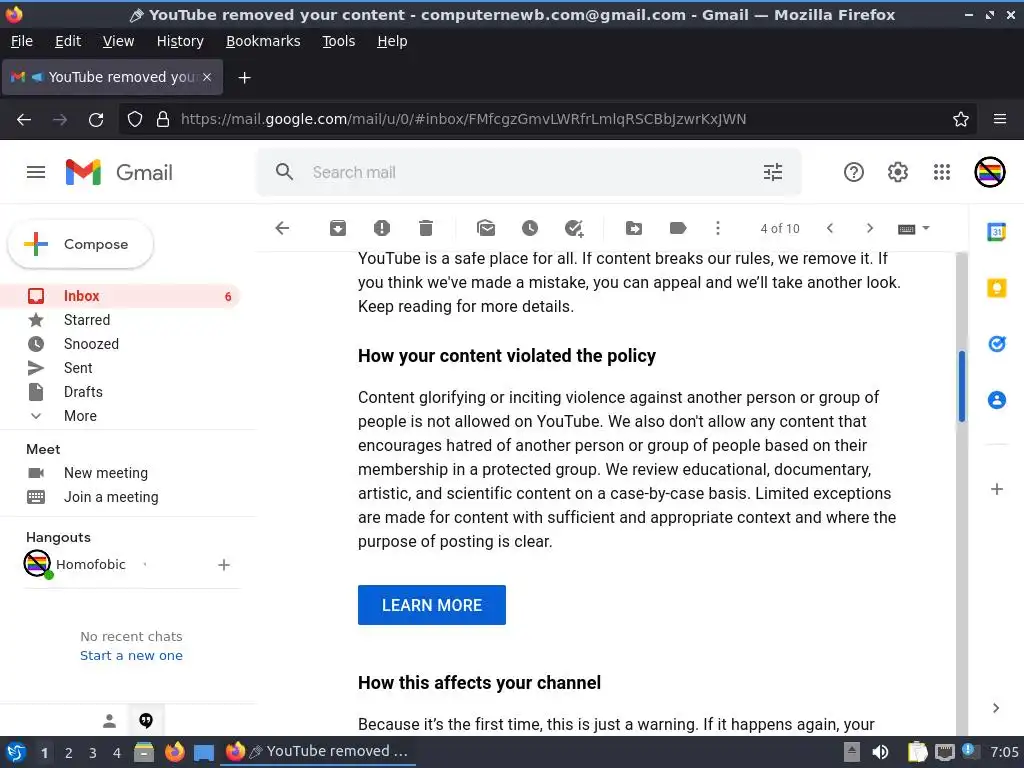Screen dimensions: 1024x768
Task: Open Gmail support help icon
Action: point(854,172)
